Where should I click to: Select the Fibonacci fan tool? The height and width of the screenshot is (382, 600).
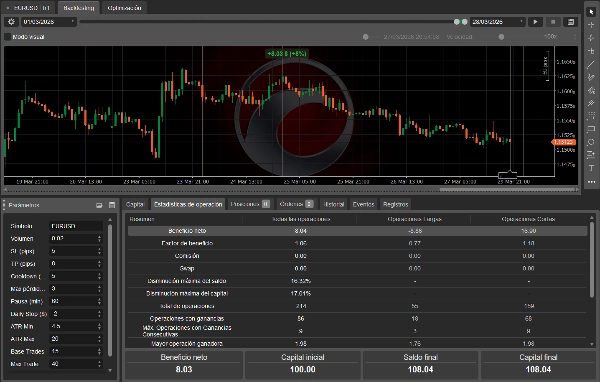[591, 90]
